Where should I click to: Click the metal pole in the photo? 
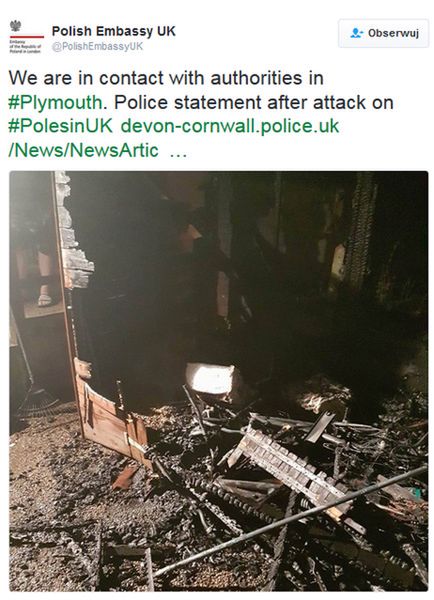pos(291,521)
